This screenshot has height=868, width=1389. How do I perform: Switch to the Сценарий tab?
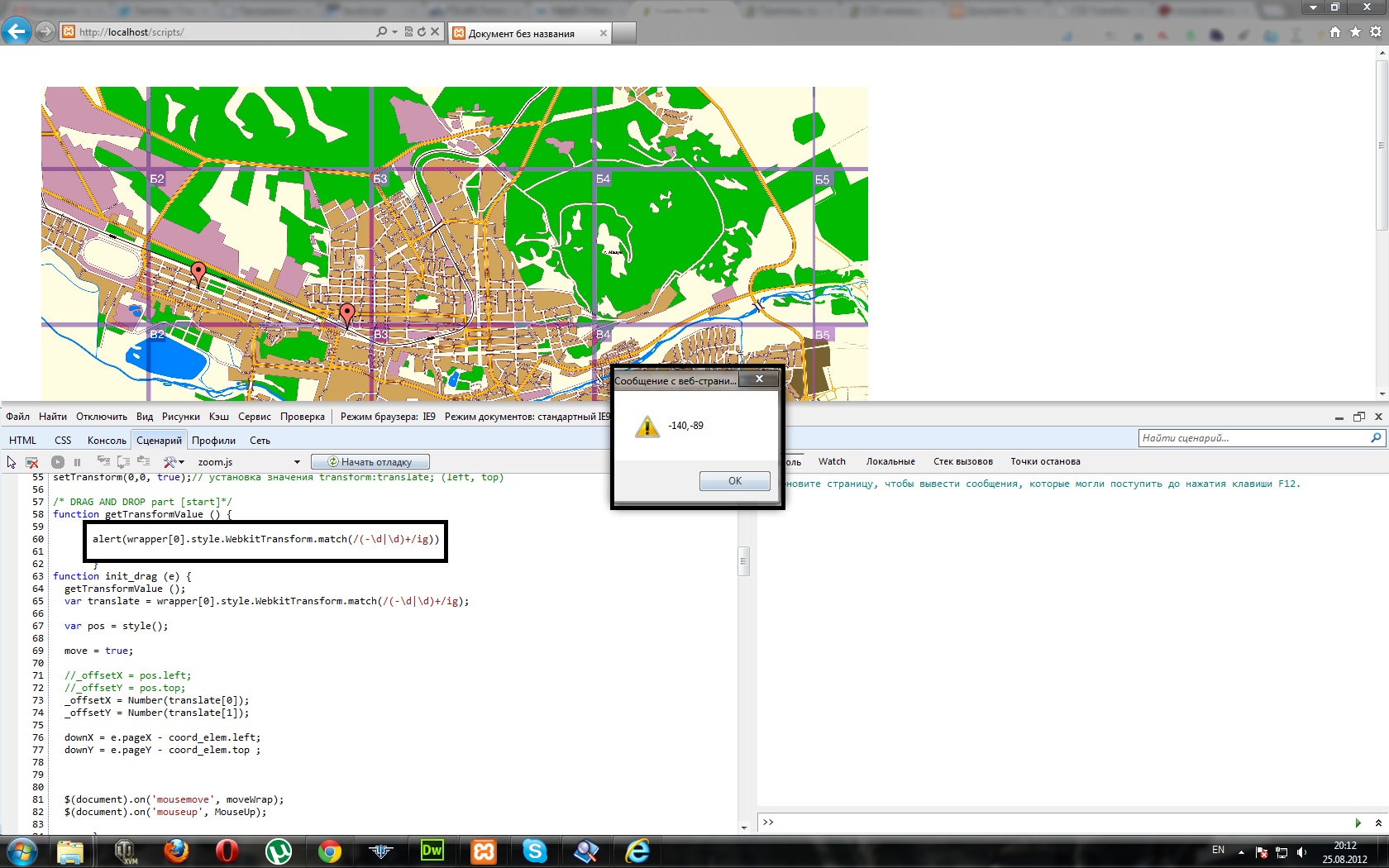click(x=159, y=441)
